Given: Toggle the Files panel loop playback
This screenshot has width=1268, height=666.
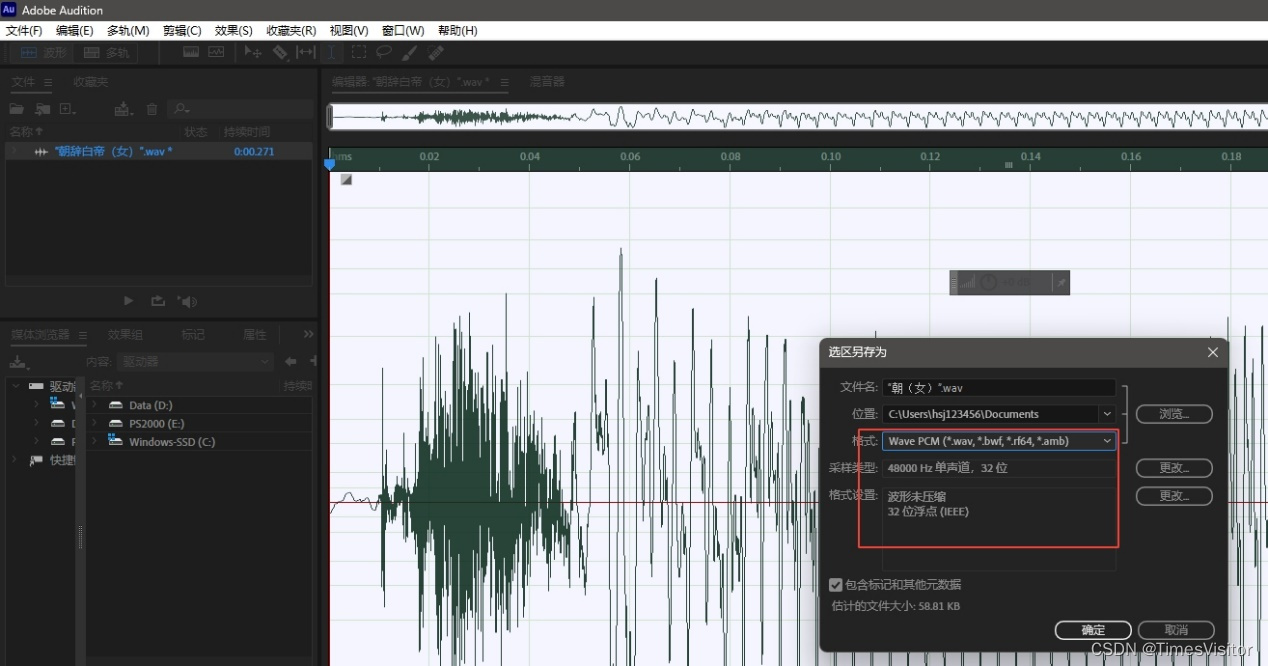Looking at the screenshot, I should click(158, 301).
